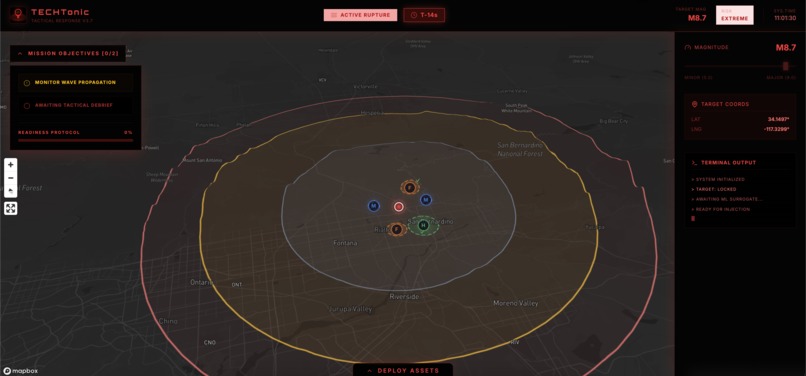Select the left blue M marker
Image resolution: width=806 pixels, height=376 pixels.
point(374,206)
